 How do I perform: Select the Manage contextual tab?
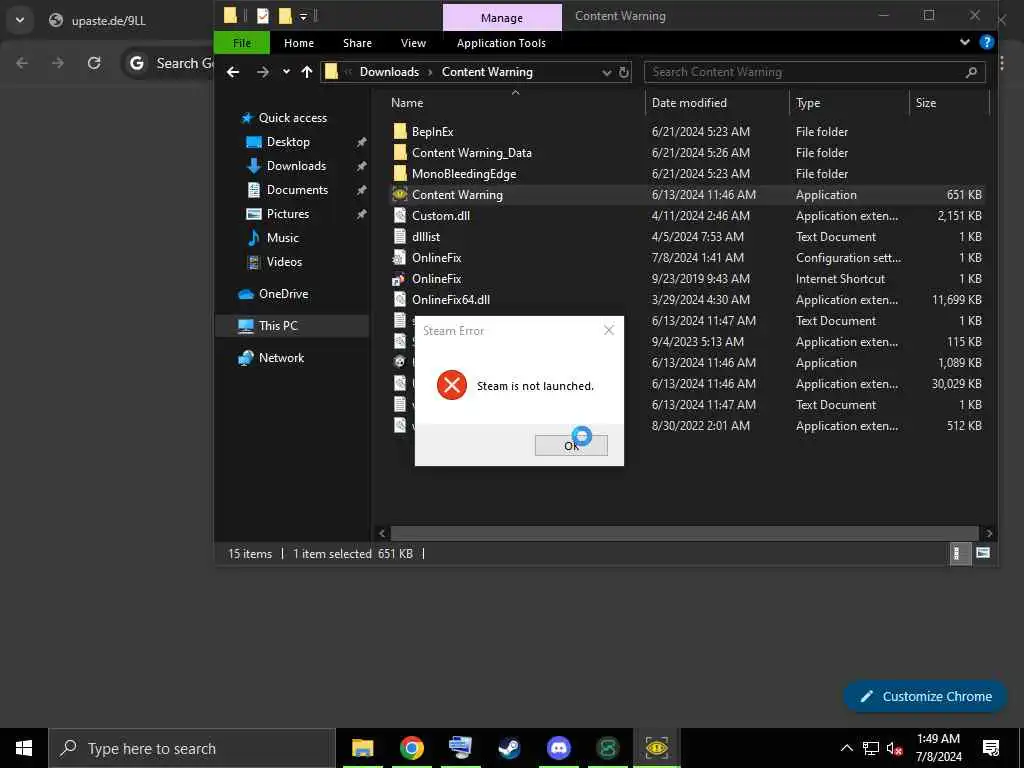pos(502,18)
